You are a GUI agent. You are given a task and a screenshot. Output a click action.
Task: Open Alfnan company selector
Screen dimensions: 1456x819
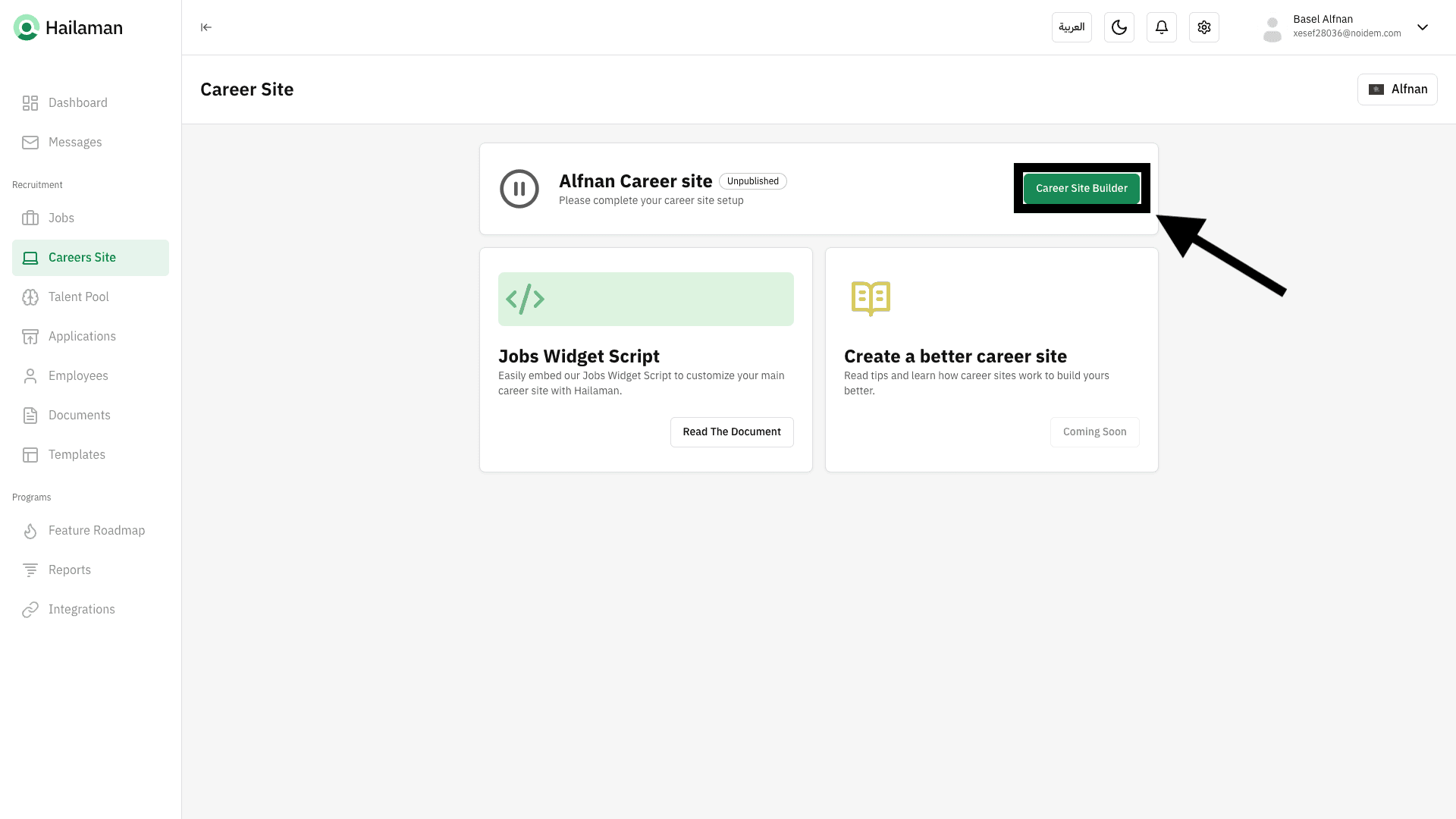(x=1397, y=89)
